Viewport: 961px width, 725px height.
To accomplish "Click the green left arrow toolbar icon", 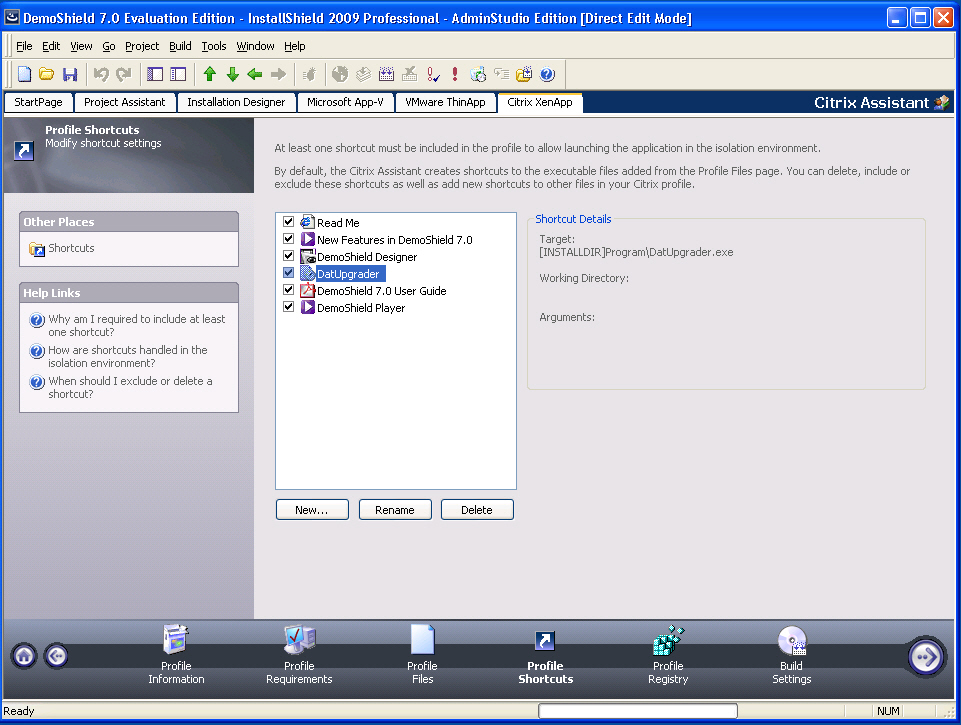I will pos(255,74).
